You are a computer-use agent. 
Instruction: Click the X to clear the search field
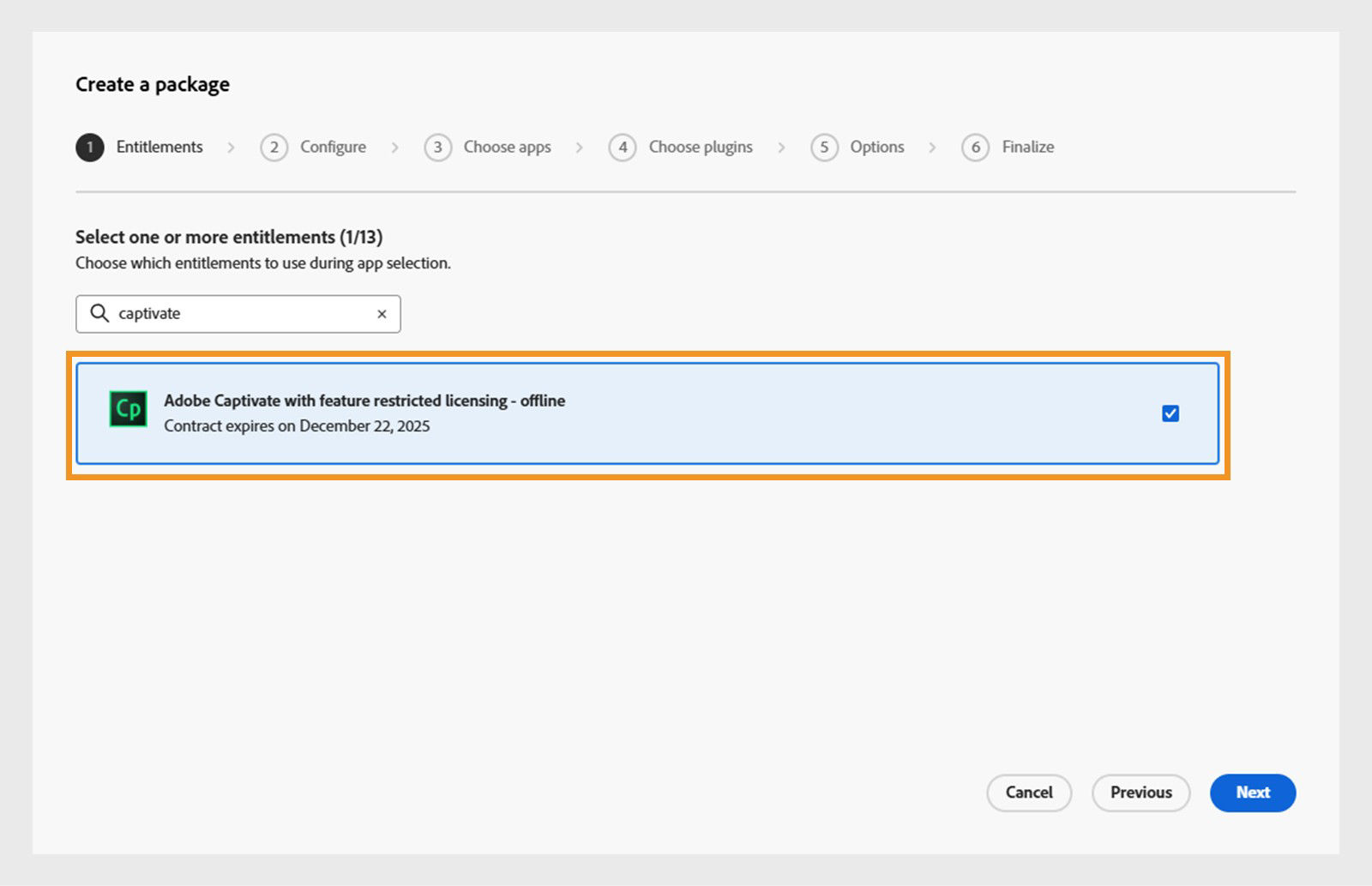[382, 314]
